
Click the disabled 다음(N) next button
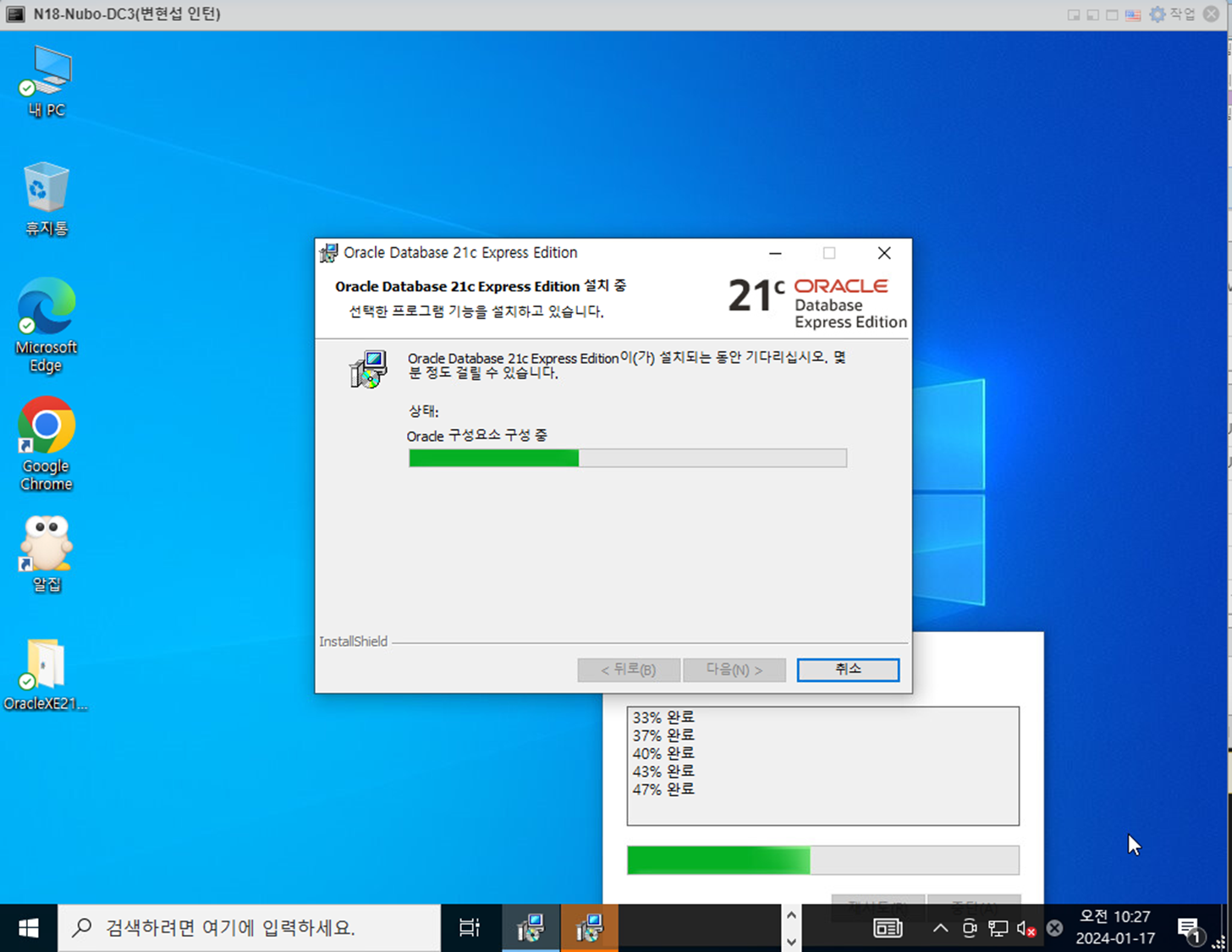tap(734, 669)
